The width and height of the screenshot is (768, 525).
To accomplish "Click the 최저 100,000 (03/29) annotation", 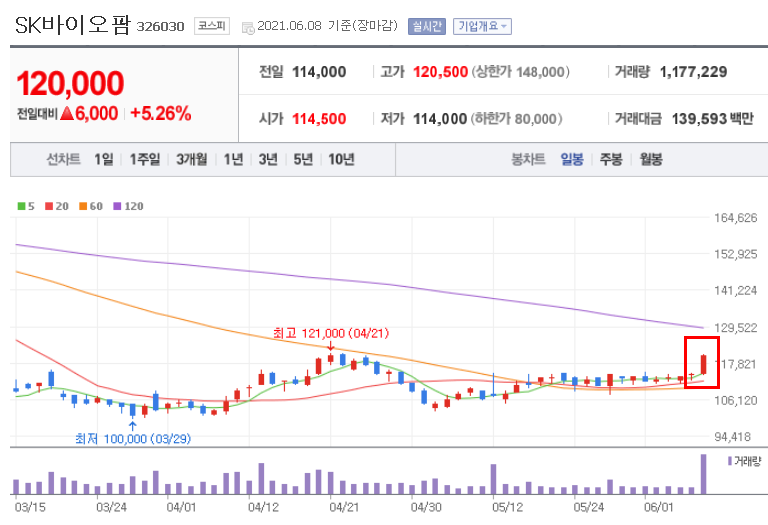I will point(133,438).
